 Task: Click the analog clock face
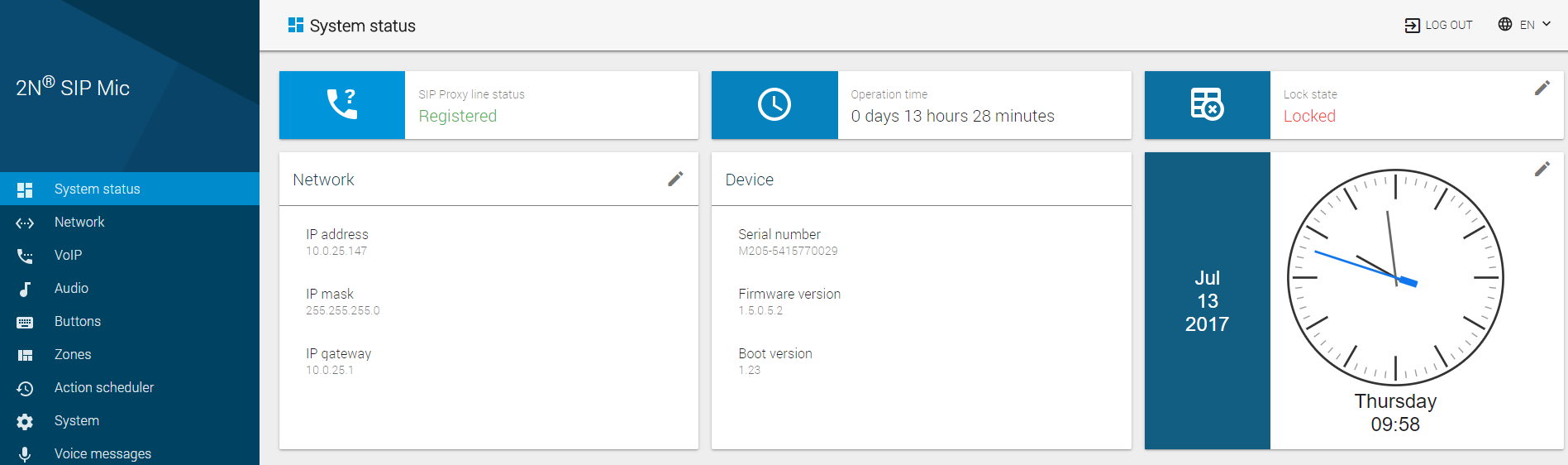1395,277
